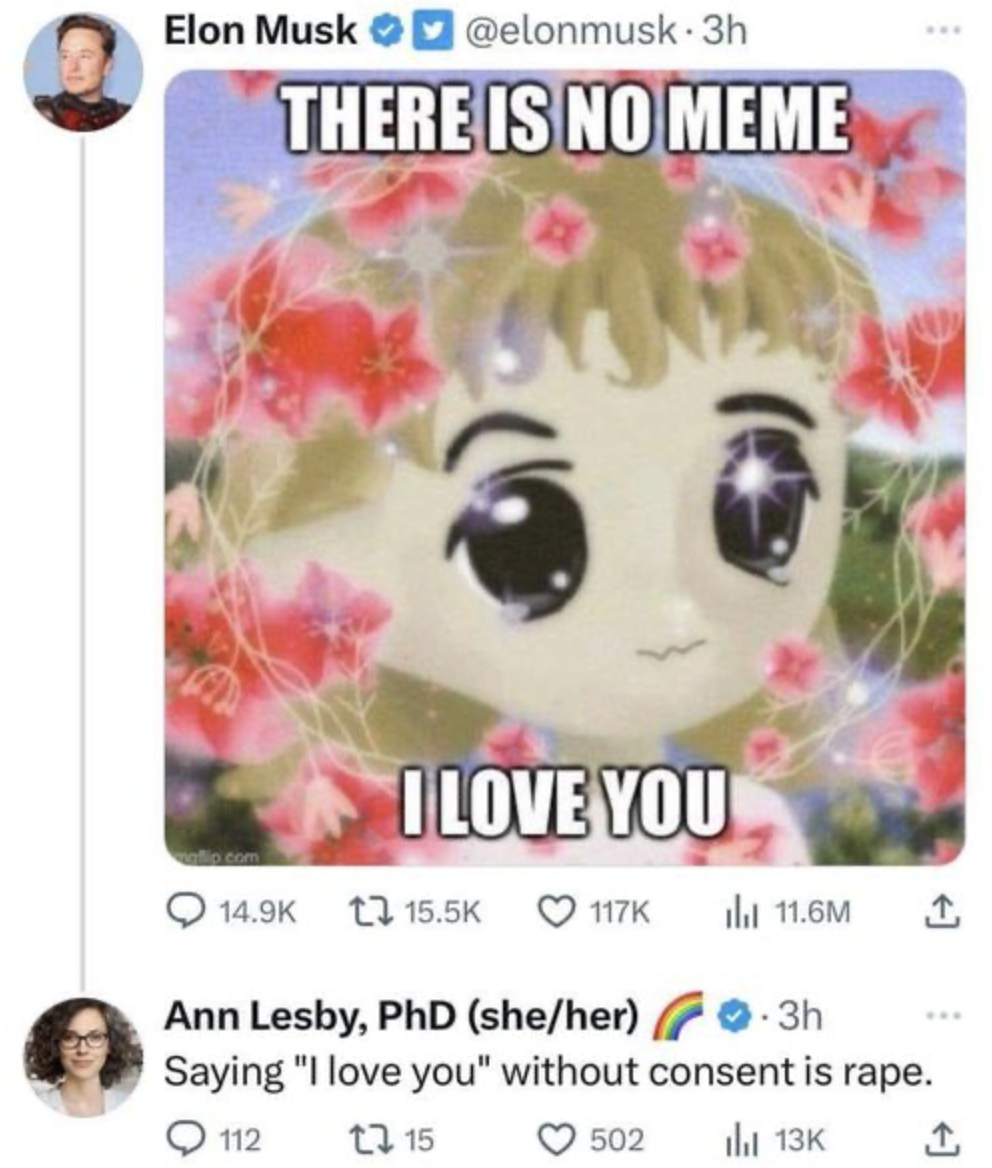Image resolution: width=992 pixels, height=1168 pixels.
Task: Click the Ann Lesby, PhD (she/her) name
Action: tap(400, 1018)
